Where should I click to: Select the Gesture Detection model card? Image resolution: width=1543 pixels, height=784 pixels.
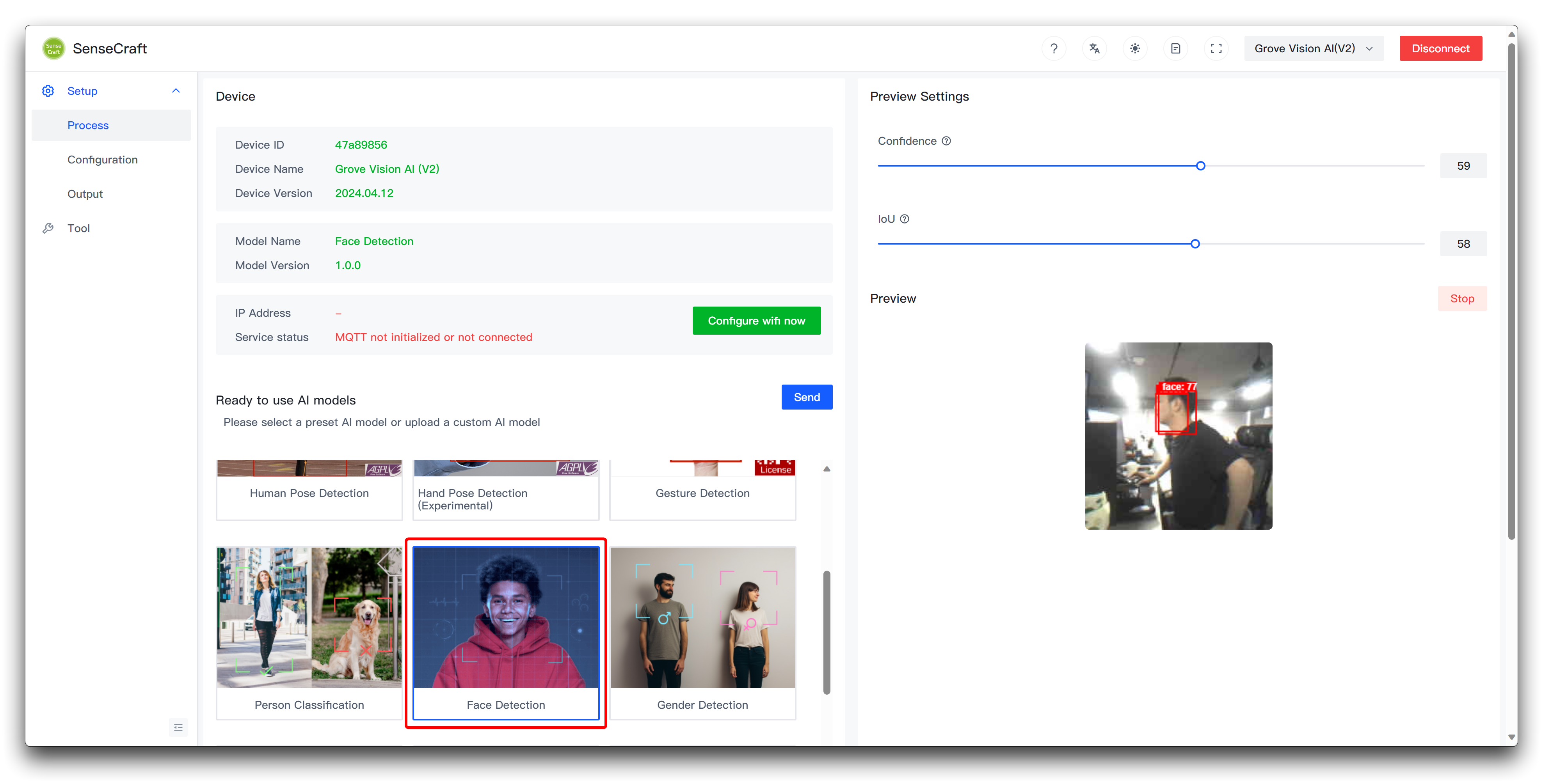702,490
